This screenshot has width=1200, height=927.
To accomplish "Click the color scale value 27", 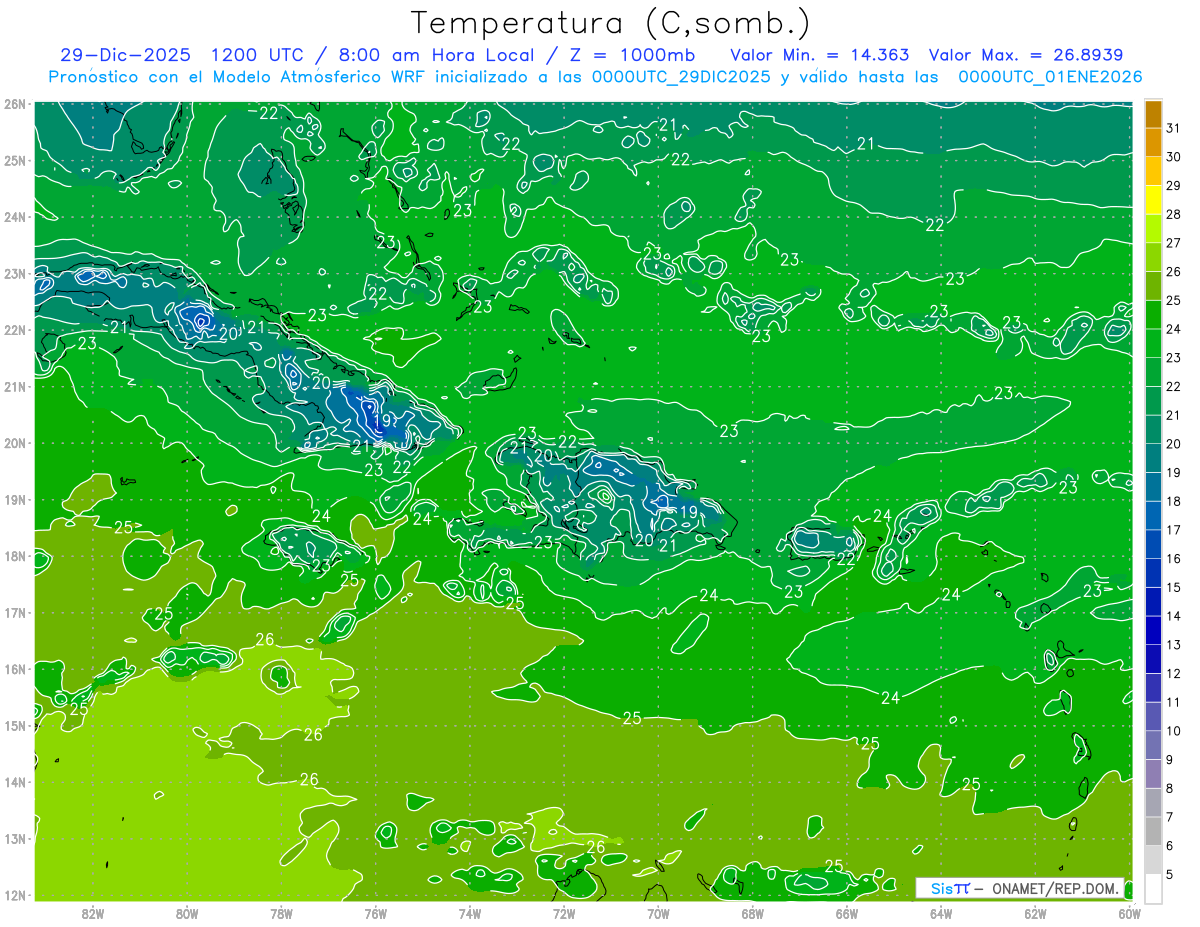I will click(1174, 243).
